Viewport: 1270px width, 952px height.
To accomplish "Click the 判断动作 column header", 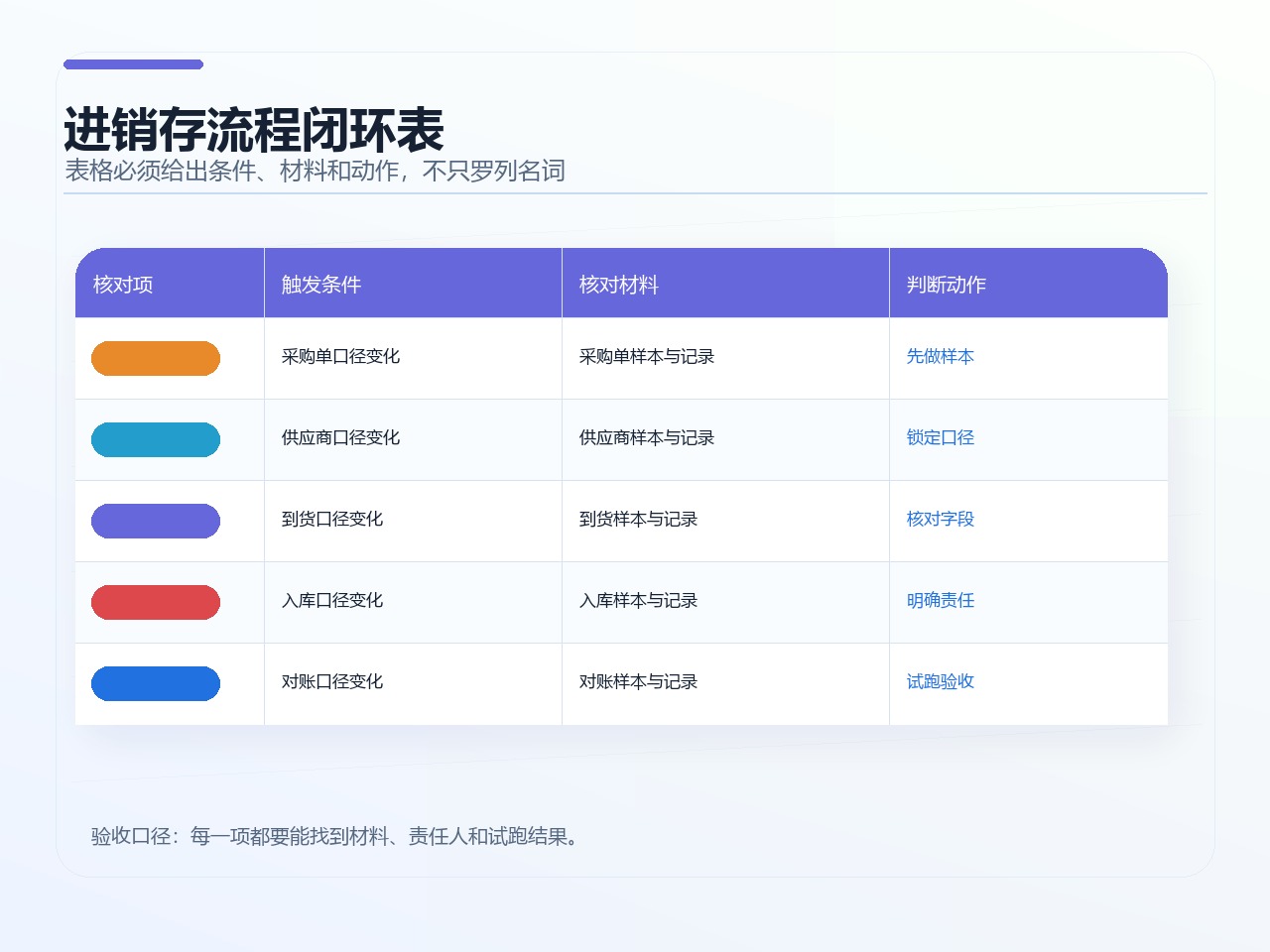I will coord(1029,284).
